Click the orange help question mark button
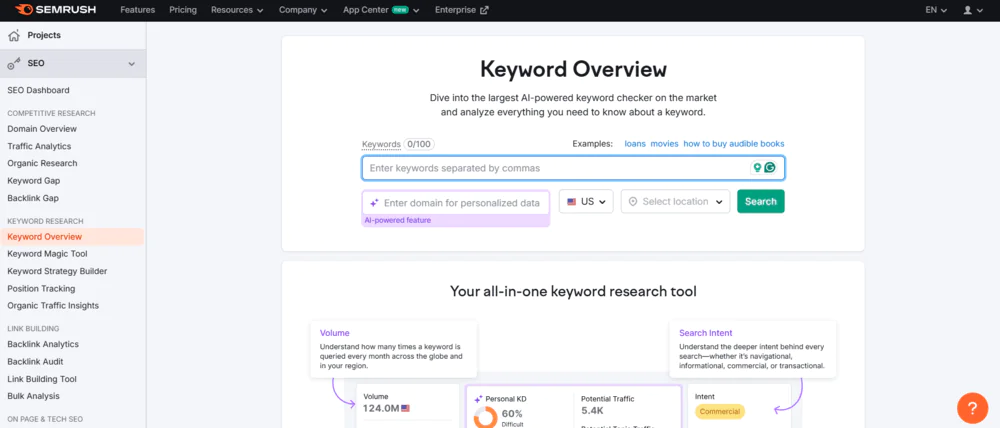1000x428 pixels. pos(972,407)
